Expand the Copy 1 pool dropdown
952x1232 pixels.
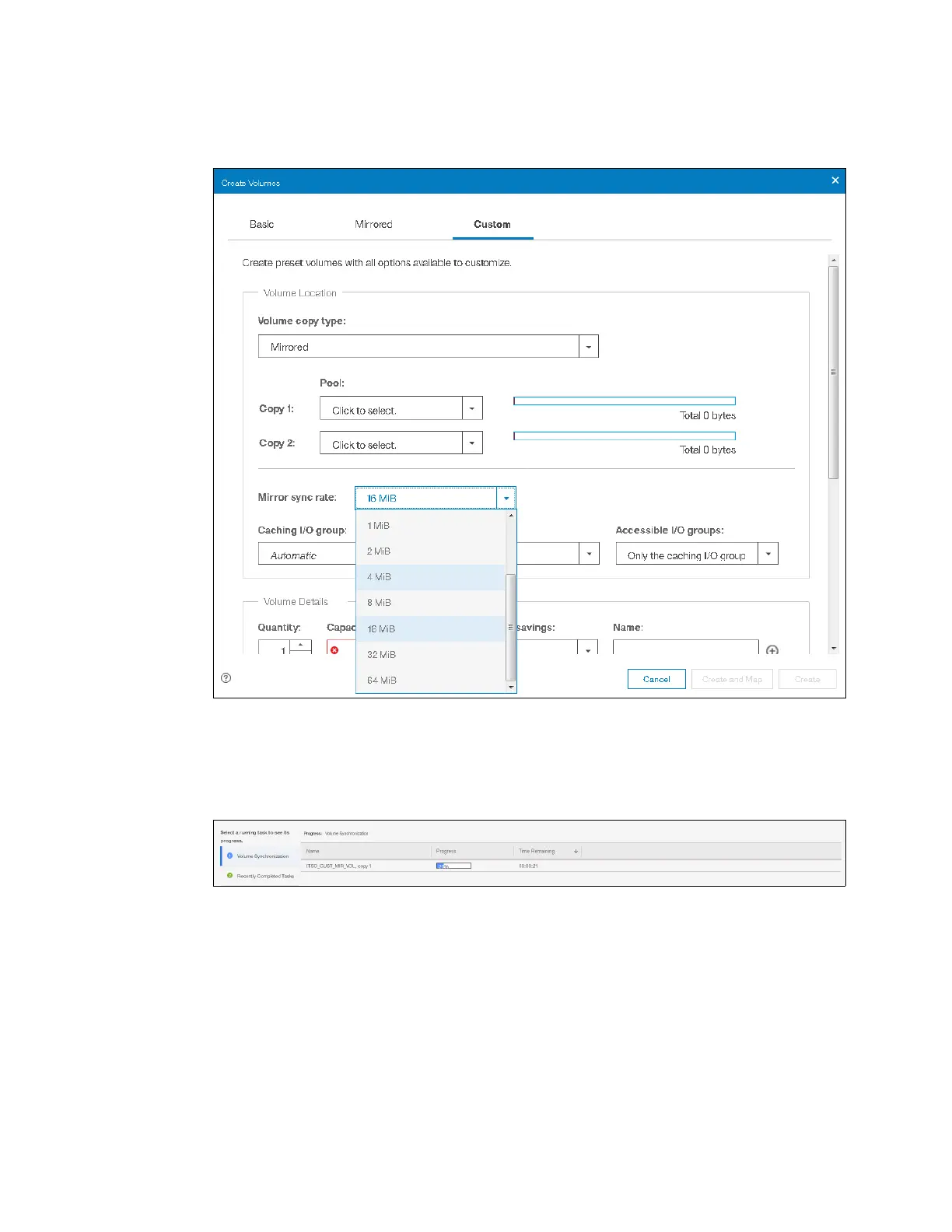pos(472,409)
